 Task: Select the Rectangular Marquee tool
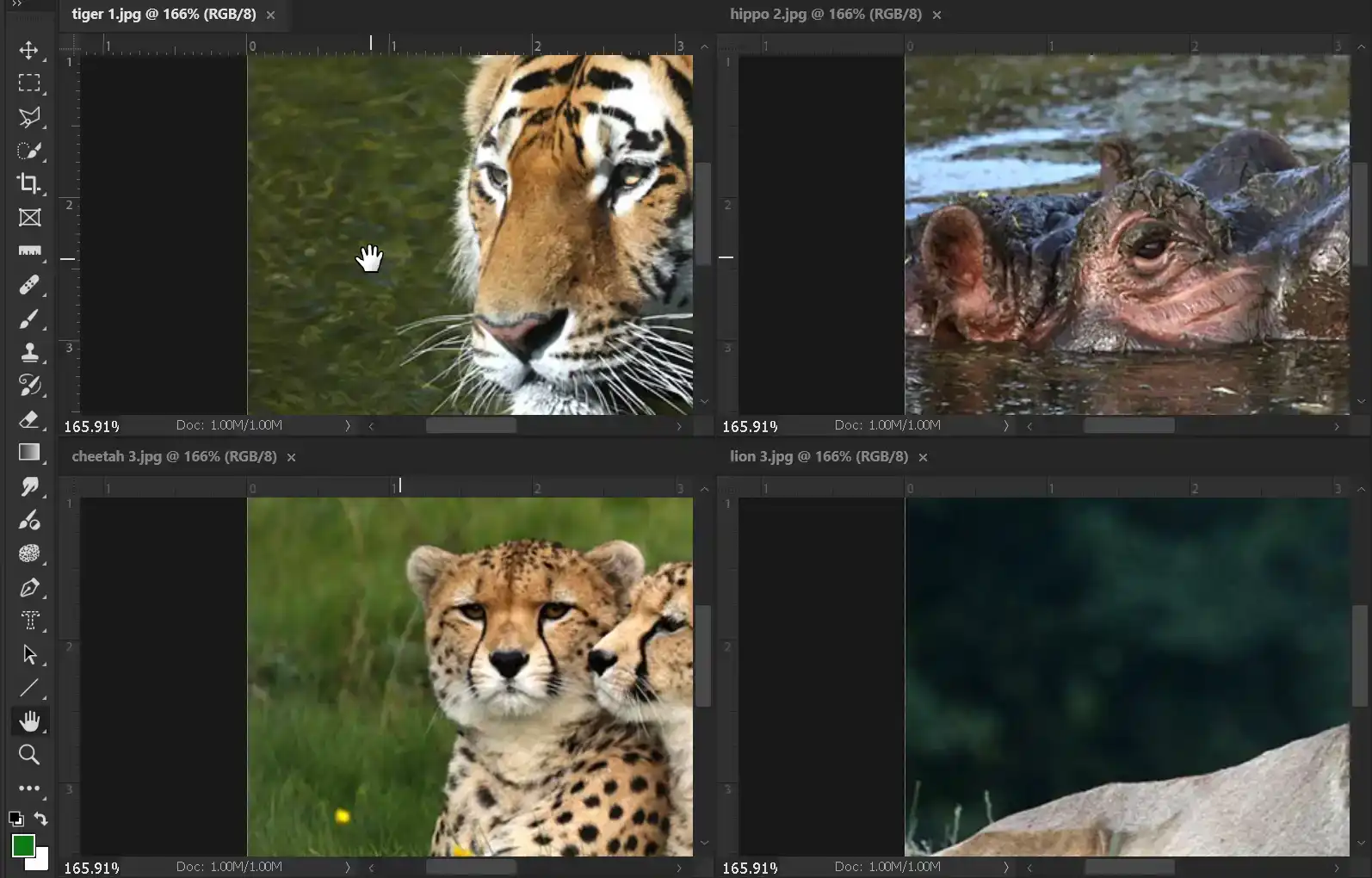(29, 83)
